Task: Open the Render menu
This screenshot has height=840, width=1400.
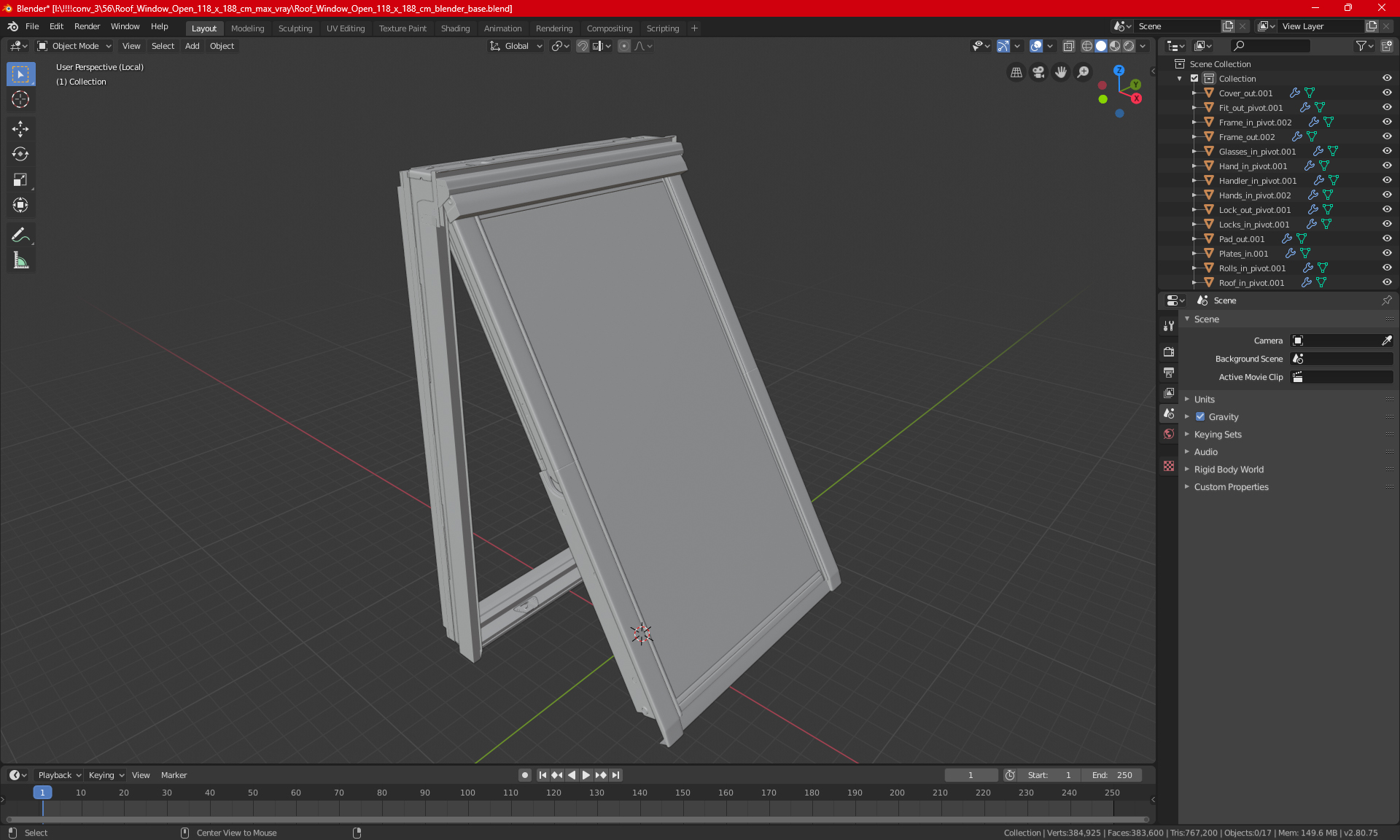Action: [87, 26]
